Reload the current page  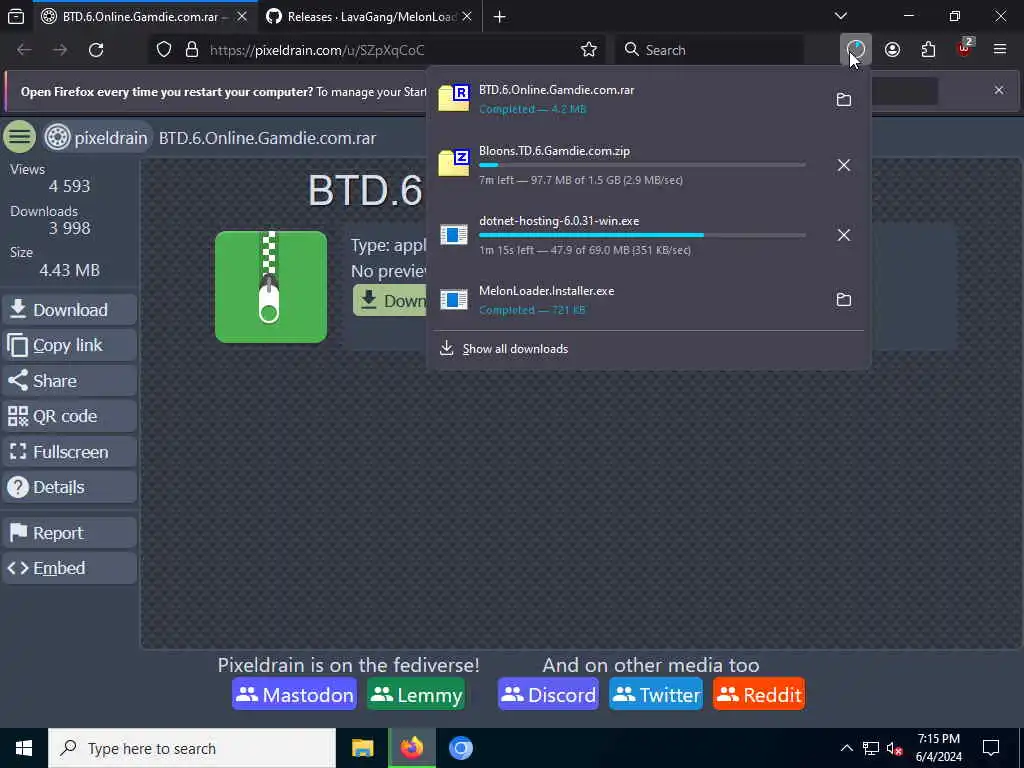(96, 50)
